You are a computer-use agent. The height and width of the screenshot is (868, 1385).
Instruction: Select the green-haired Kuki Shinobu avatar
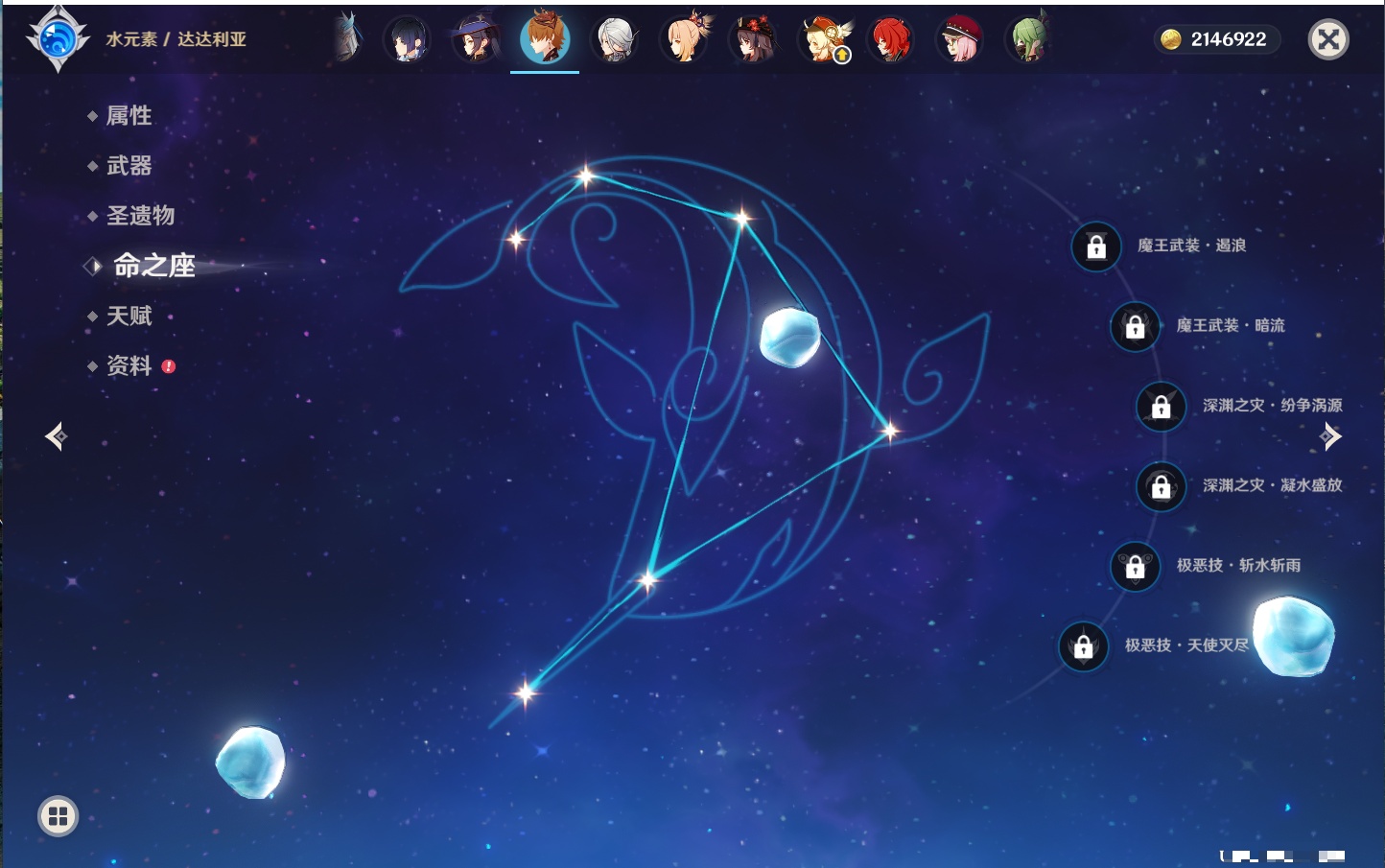click(1028, 40)
